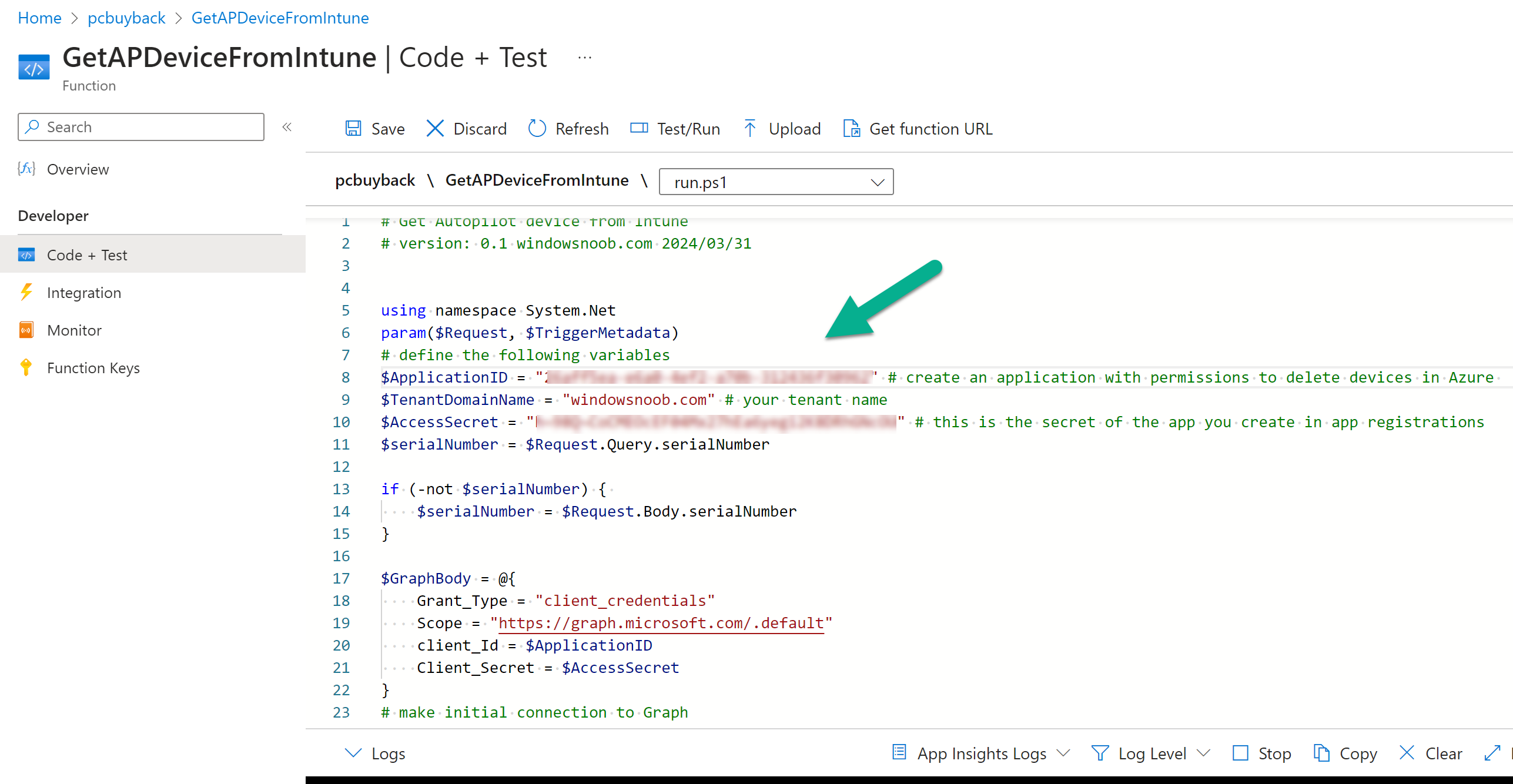Click the Monitor orange icon
Viewport: 1513px width, 784px height.
pos(26,330)
